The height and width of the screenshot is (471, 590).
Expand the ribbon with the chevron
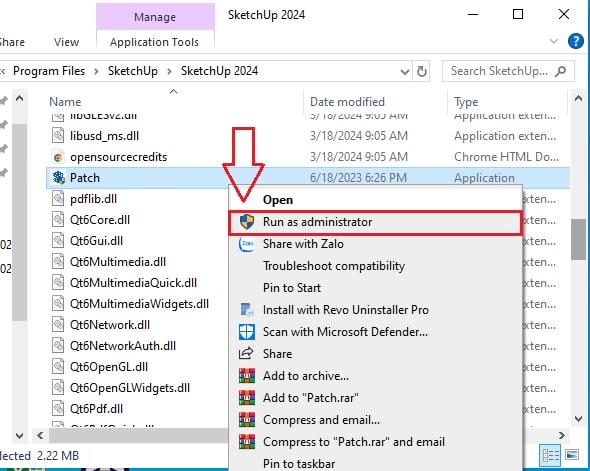pyautogui.click(x=554, y=41)
